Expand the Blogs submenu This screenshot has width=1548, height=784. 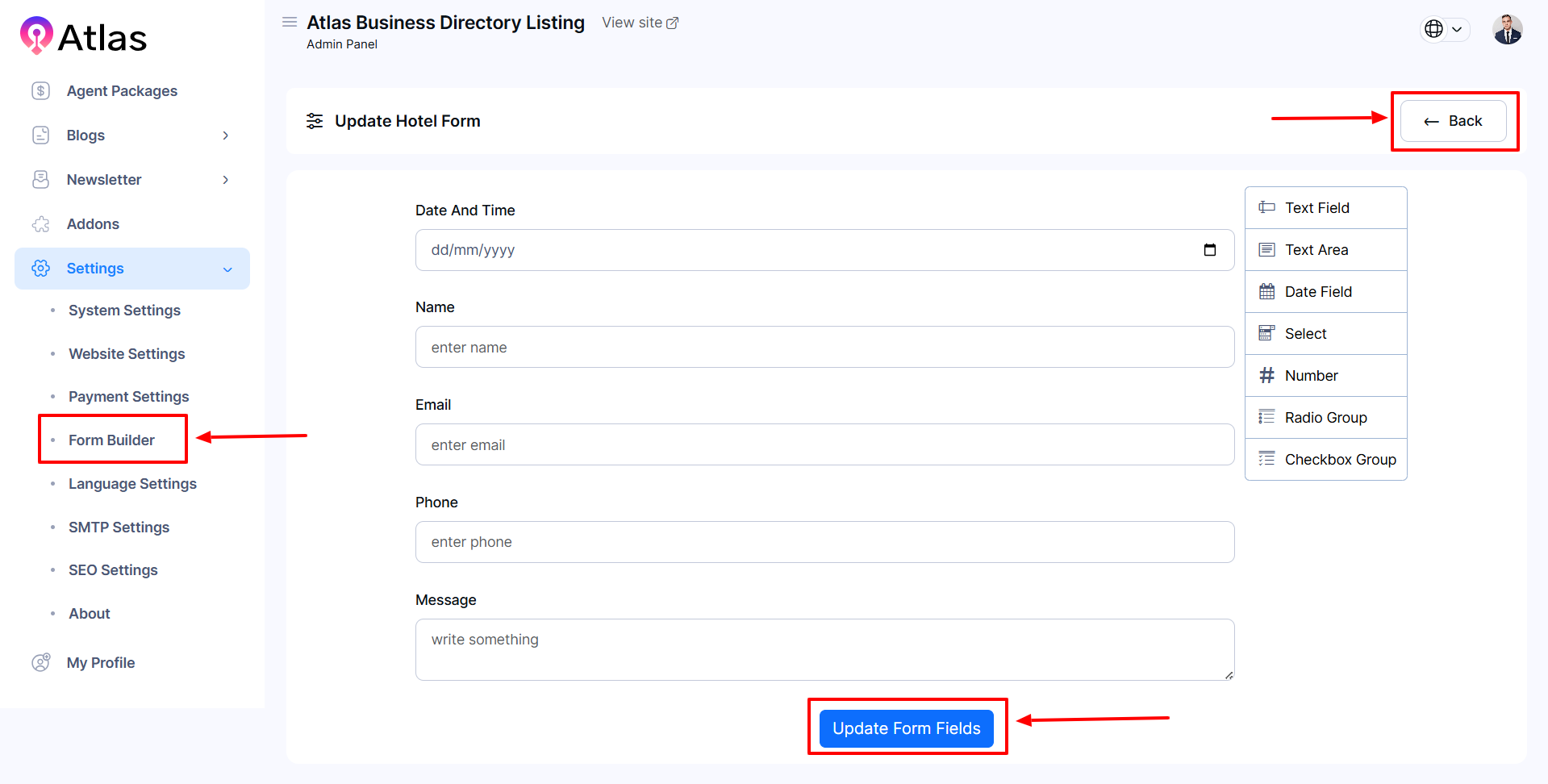pyautogui.click(x=225, y=136)
